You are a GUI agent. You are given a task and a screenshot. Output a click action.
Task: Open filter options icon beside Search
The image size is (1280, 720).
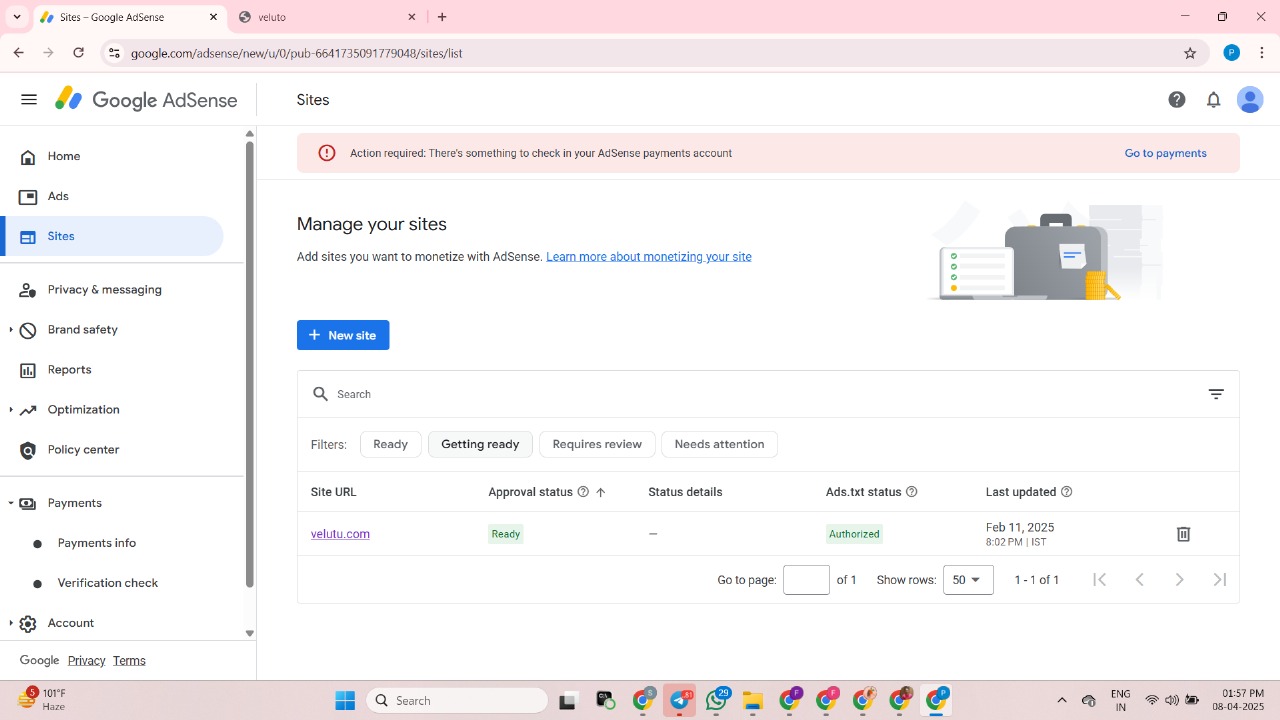tap(1216, 394)
